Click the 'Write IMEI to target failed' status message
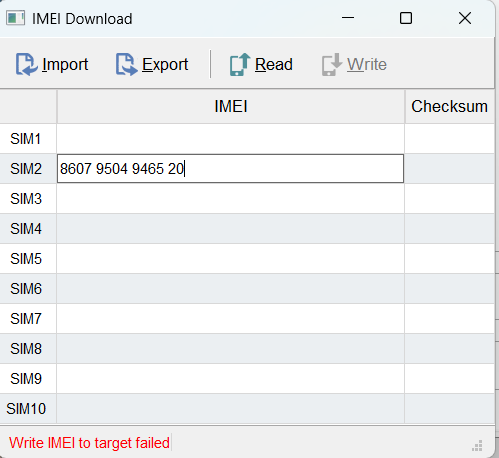The height and width of the screenshot is (458, 499). coord(89,443)
